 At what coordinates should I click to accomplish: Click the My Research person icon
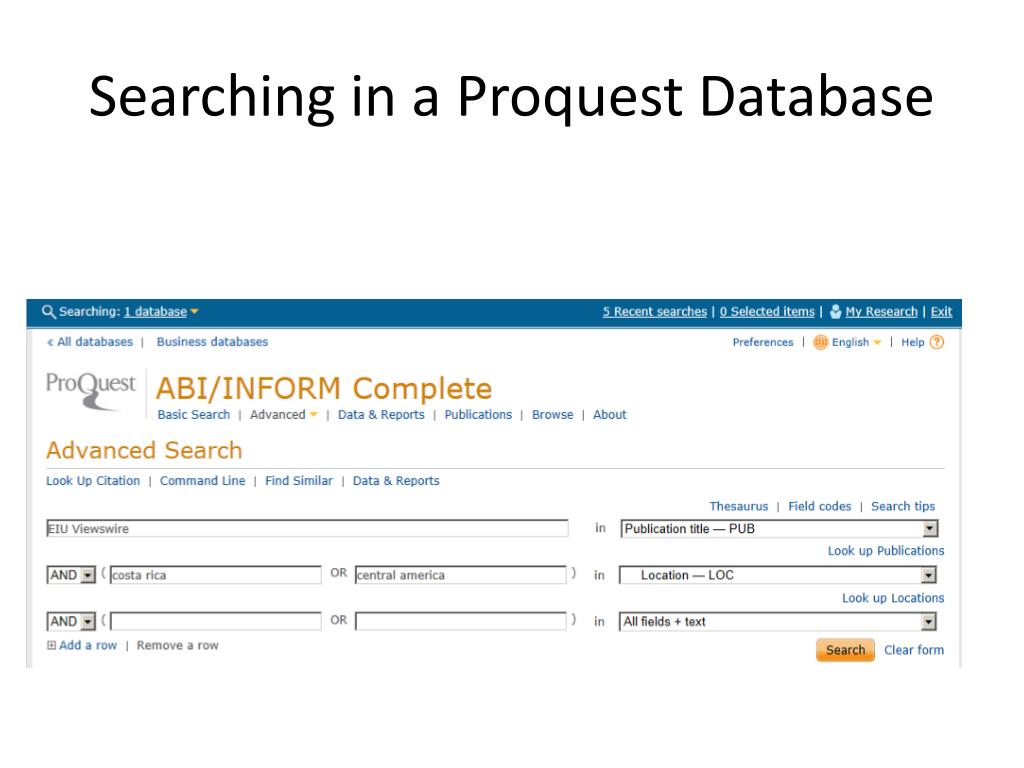[836, 312]
